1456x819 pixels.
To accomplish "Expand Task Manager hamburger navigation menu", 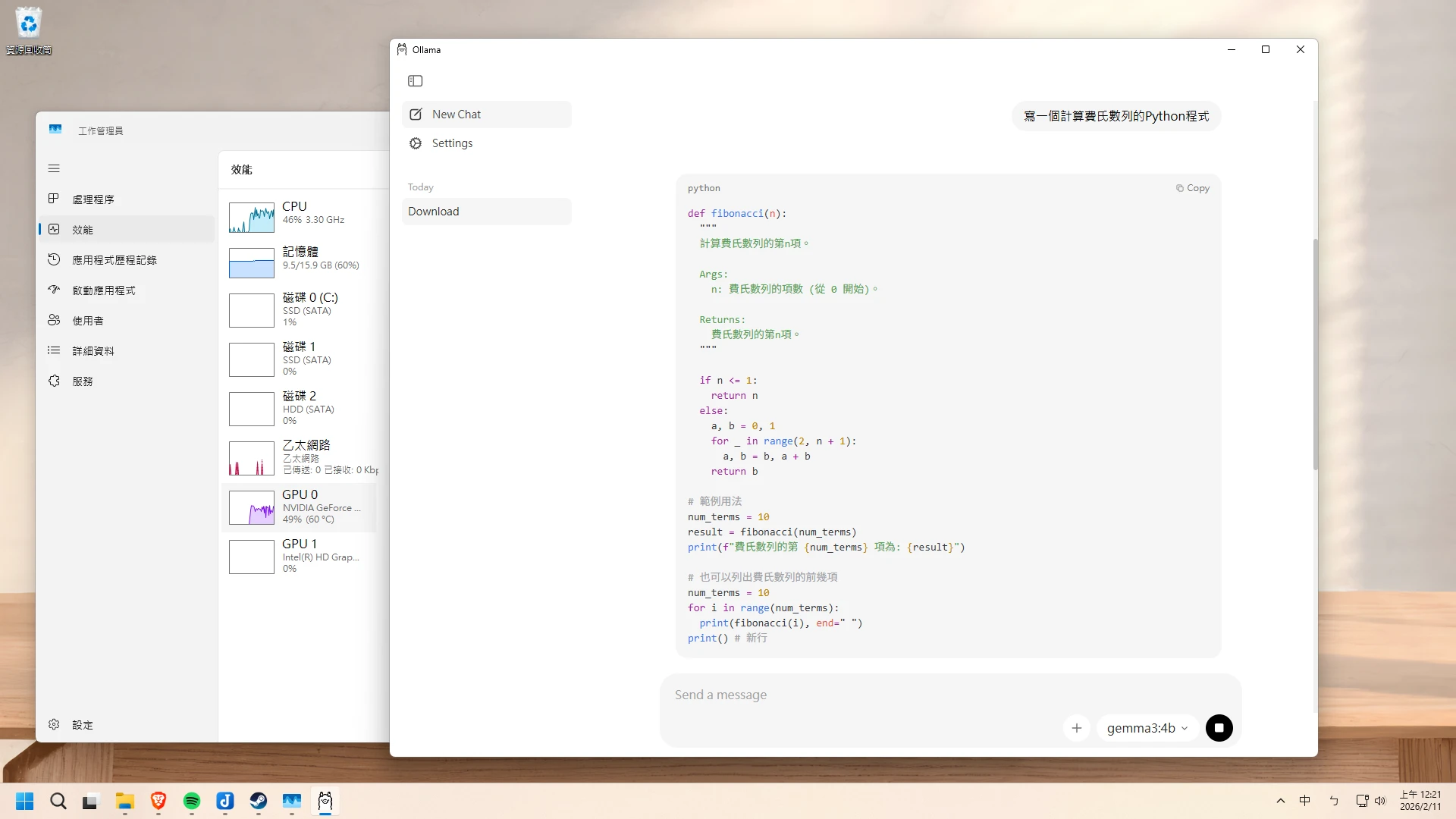I will tap(54, 168).
